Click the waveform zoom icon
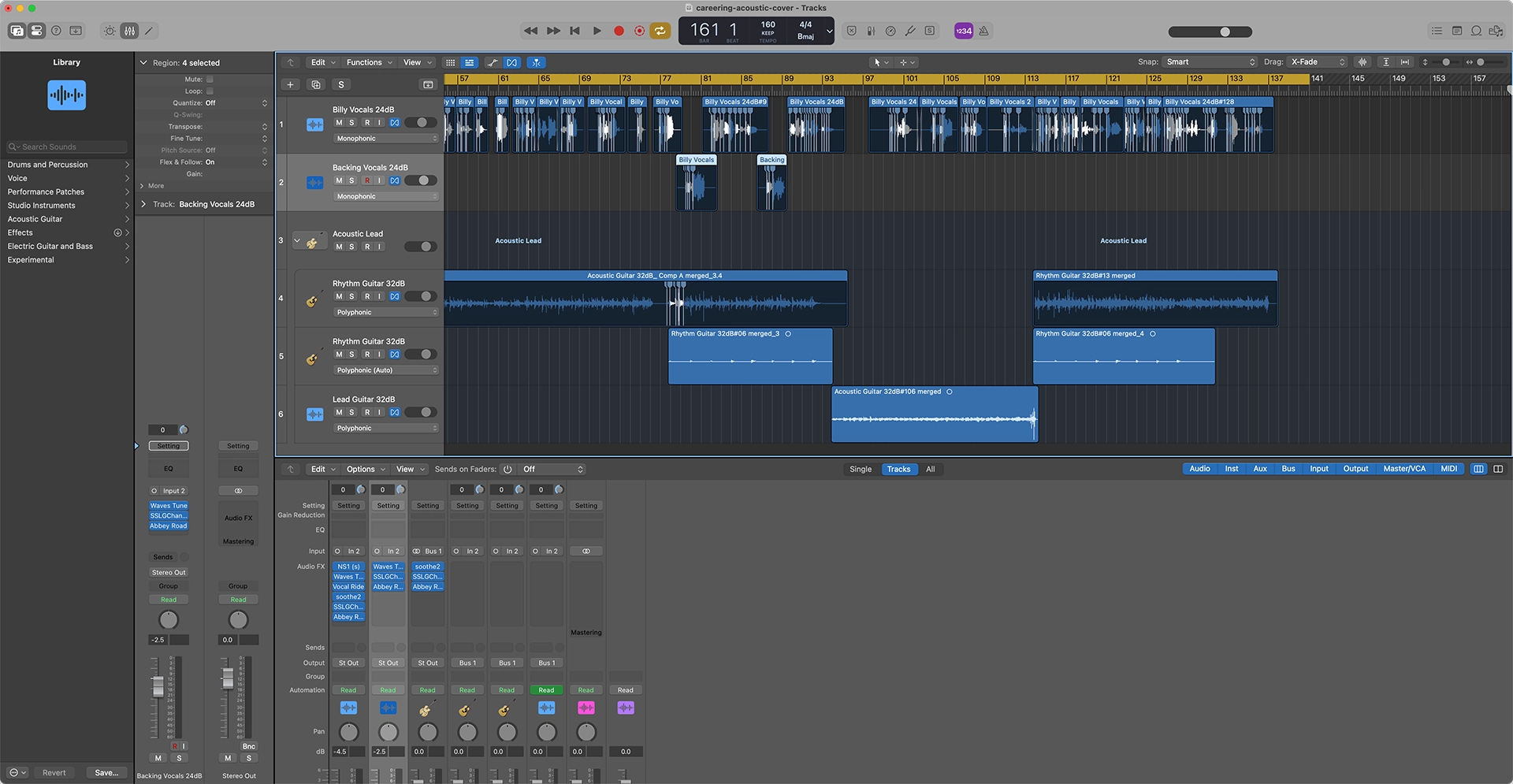 tap(1362, 62)
